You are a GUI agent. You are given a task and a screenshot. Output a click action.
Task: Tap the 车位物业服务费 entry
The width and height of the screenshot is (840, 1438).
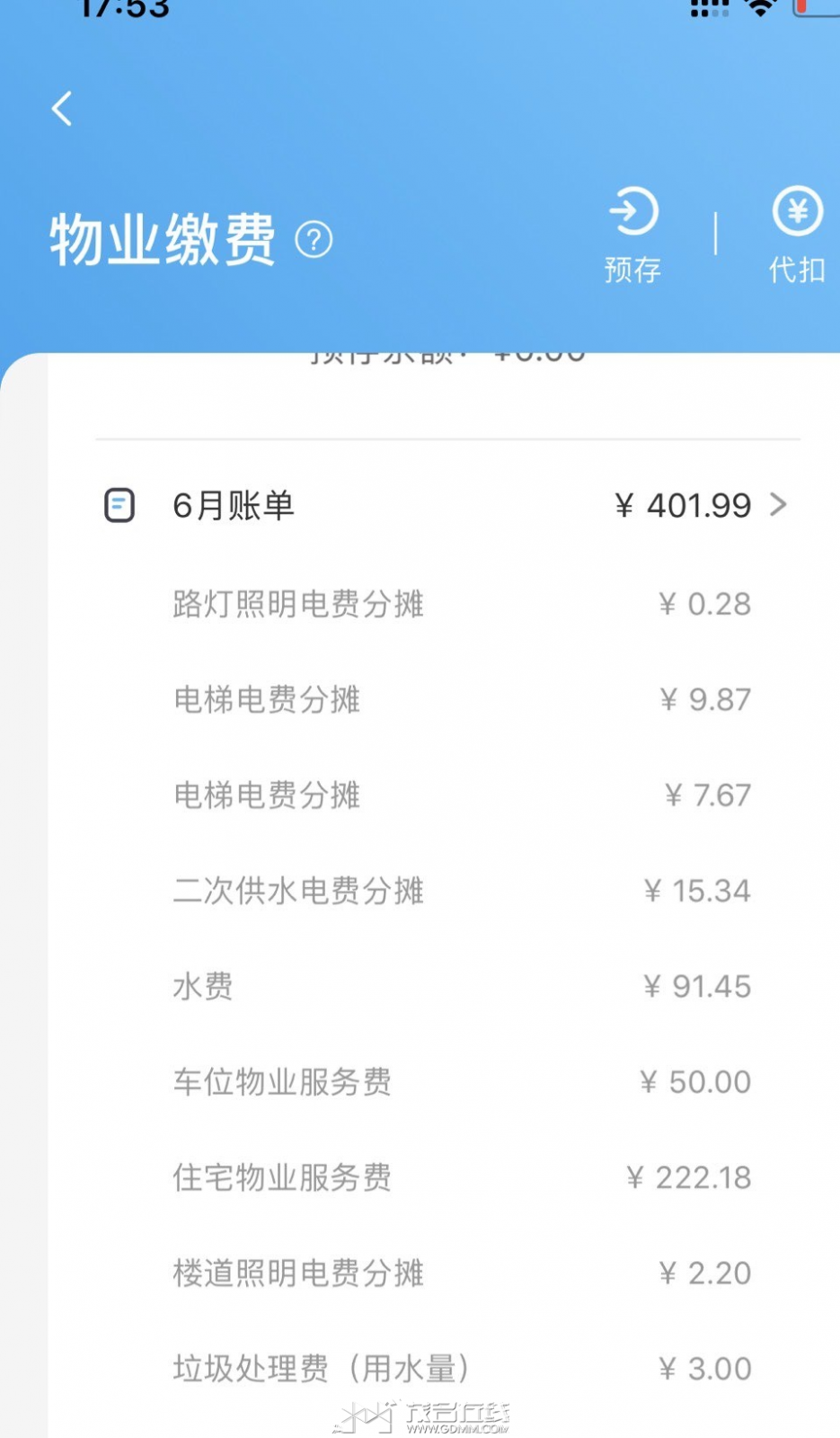(x=282, y=1082)
